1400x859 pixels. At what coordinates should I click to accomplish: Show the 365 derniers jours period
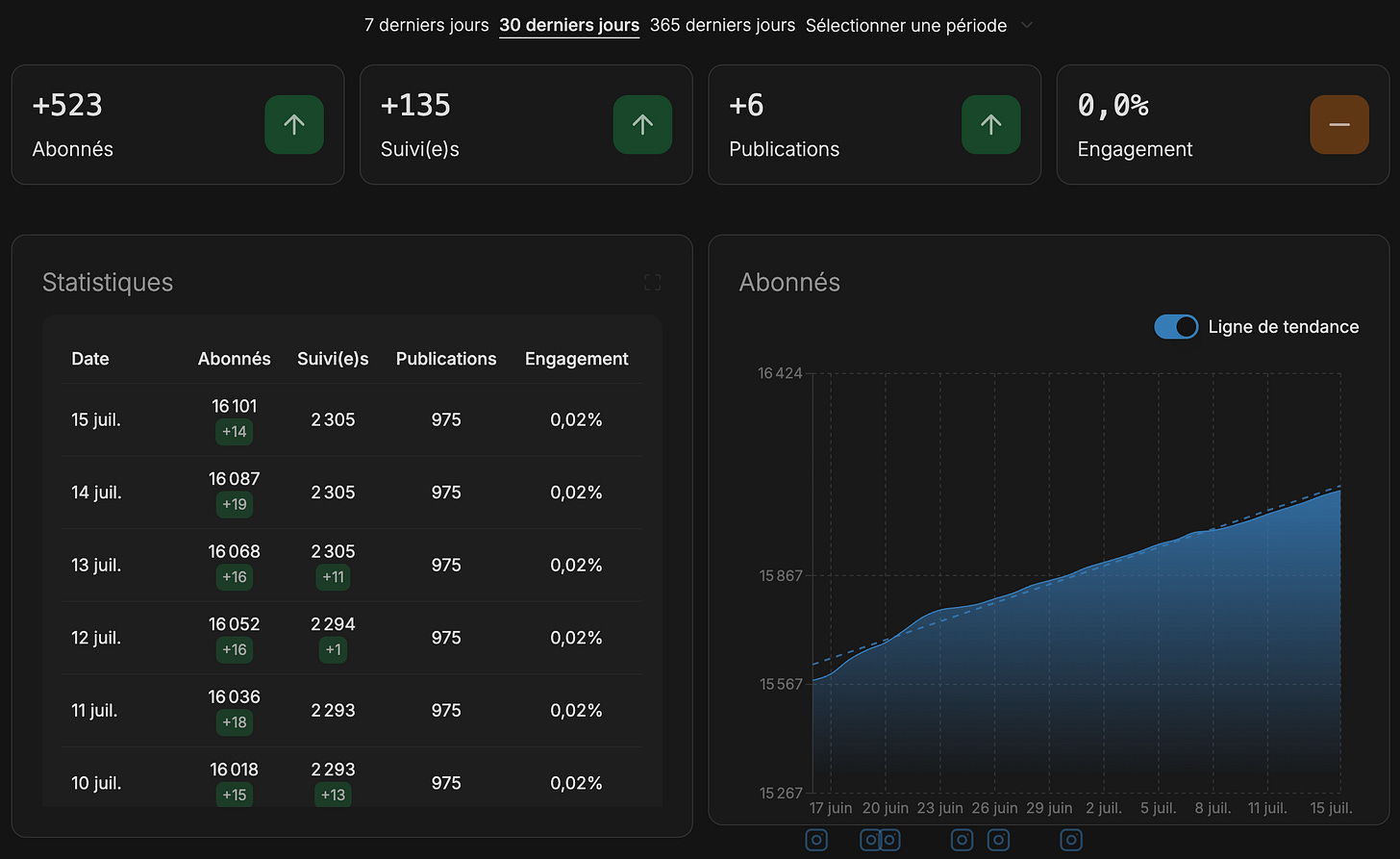click(x=722, y=25)
